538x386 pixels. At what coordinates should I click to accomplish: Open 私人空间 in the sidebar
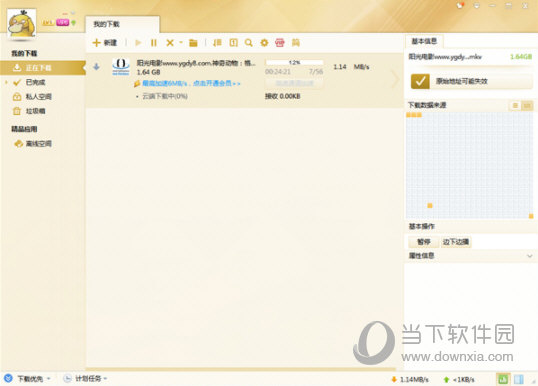point(38,97)
